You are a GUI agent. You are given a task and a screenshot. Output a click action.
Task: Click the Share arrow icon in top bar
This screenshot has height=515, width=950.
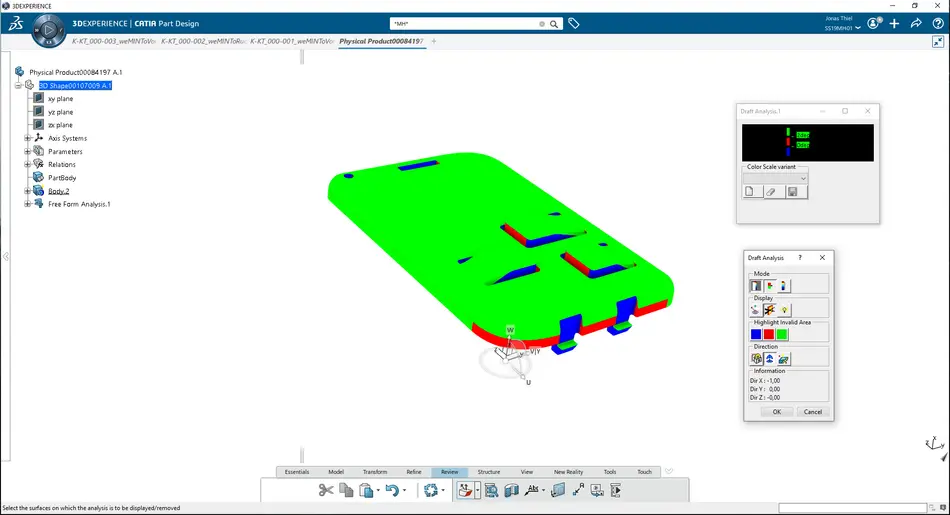click(916, 23)
